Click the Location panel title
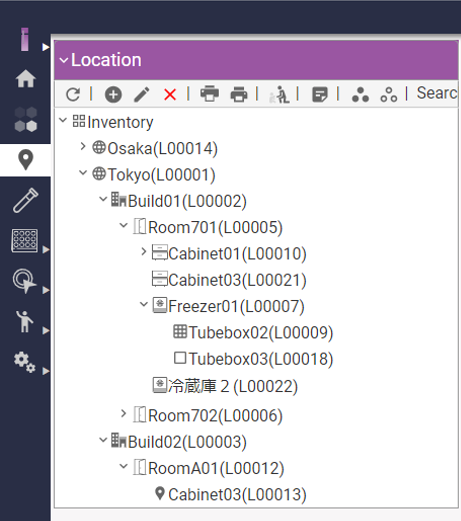The image size is (461, 521). click(x=106, y=60)
